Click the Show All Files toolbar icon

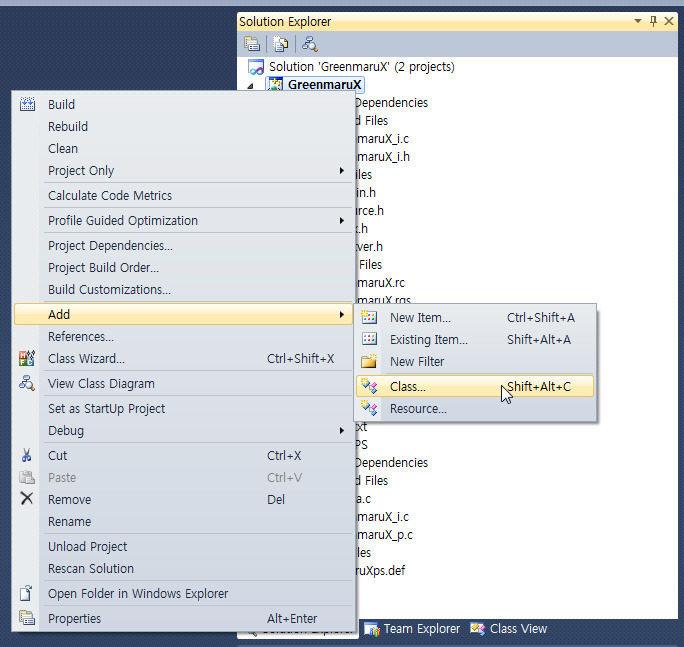[280, 44]
